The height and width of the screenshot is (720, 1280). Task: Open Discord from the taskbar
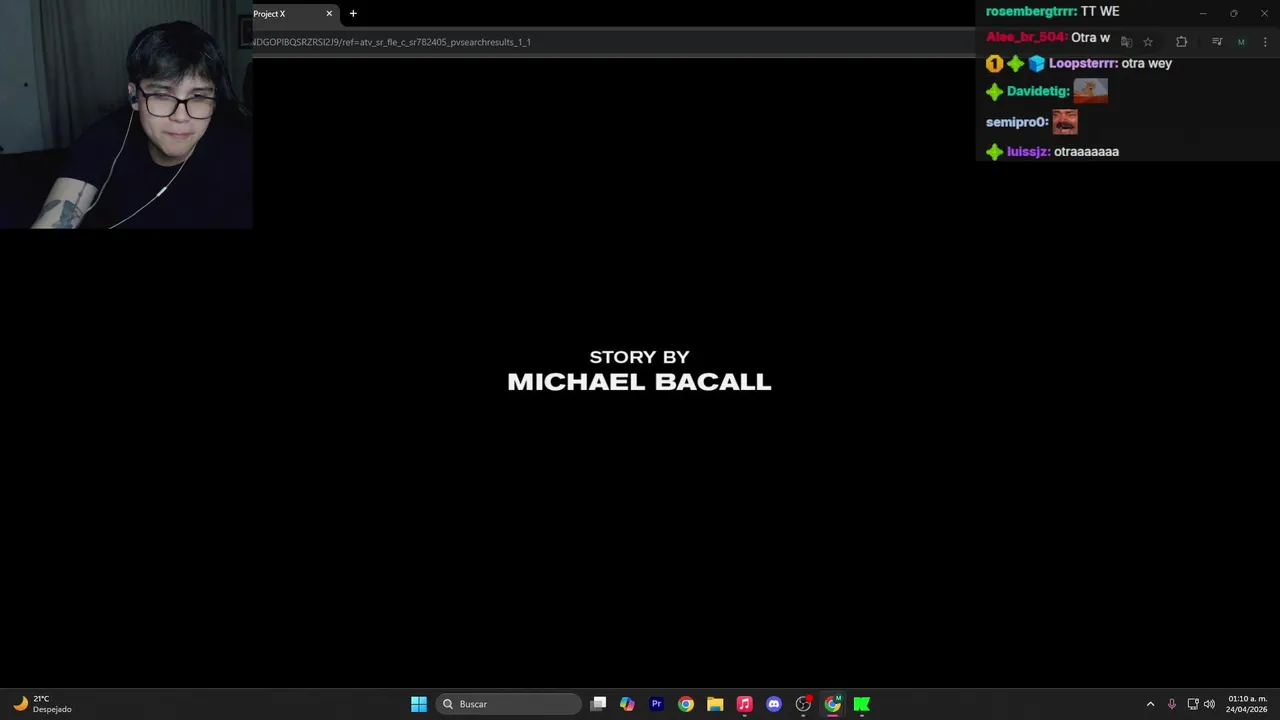coord(773,704)
